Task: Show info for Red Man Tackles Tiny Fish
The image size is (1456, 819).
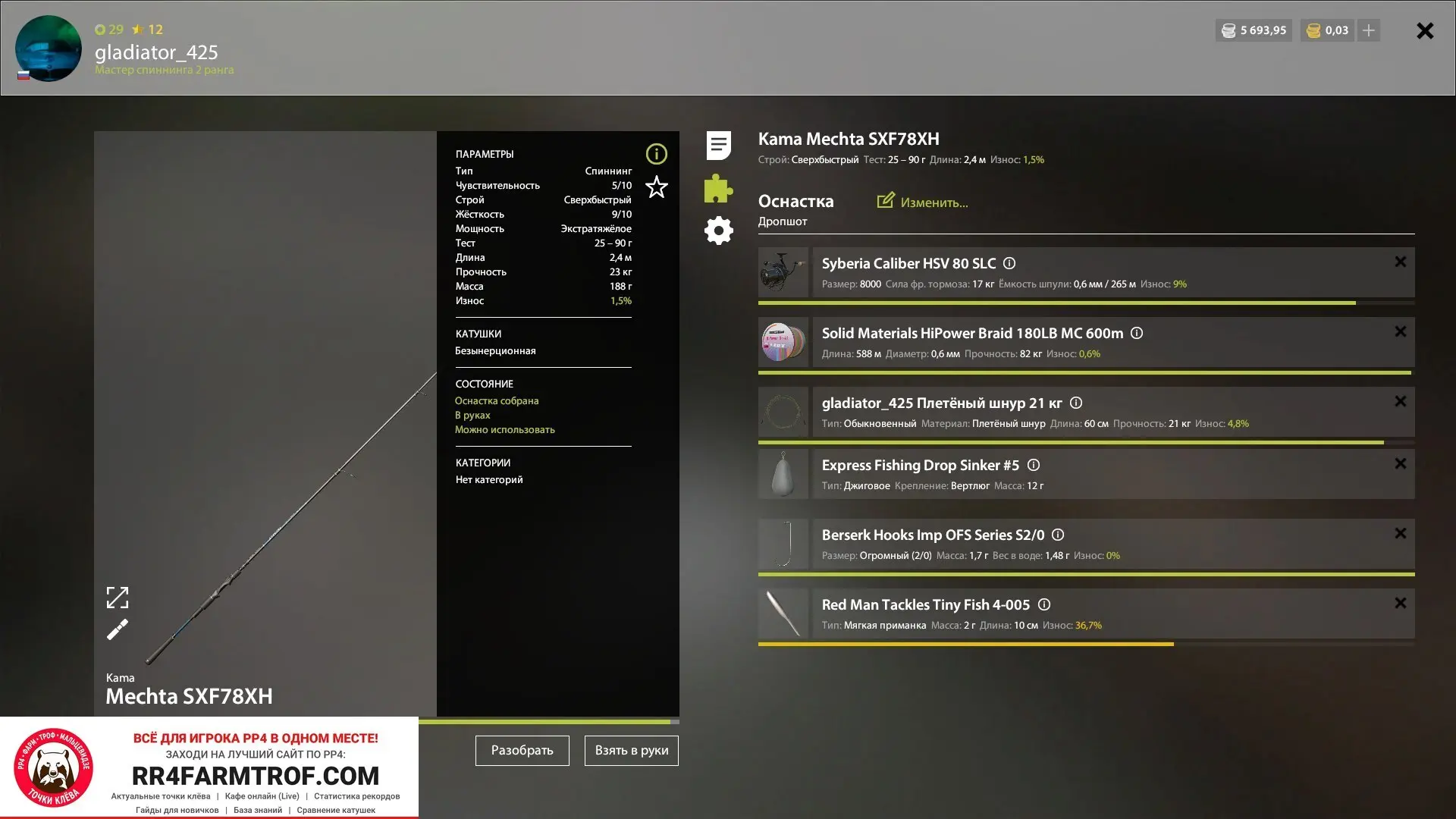Action: (1044, 604)
